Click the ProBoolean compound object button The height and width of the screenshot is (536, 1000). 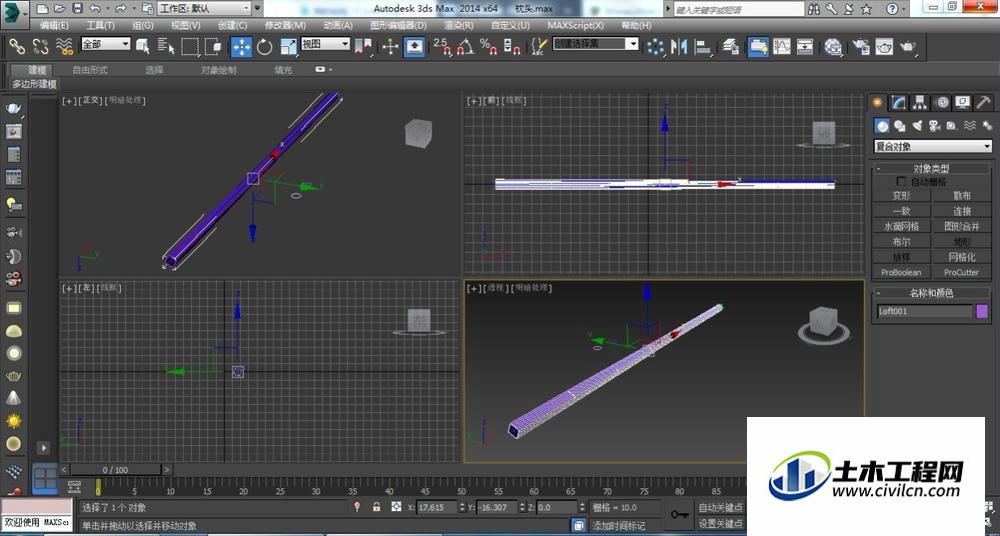pos(901,272)
